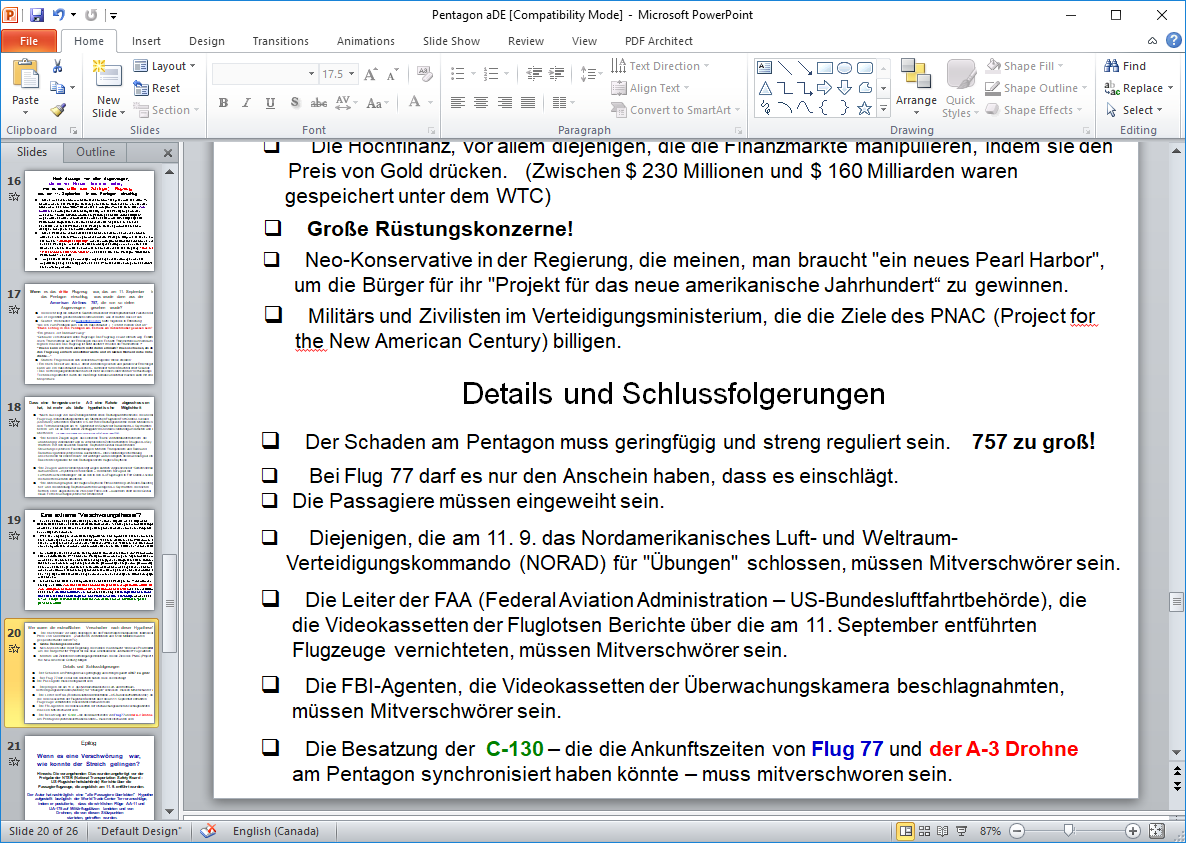Click the English (Canada) language indicator
The image size is (1186, 843).
(x=275, y=831)
